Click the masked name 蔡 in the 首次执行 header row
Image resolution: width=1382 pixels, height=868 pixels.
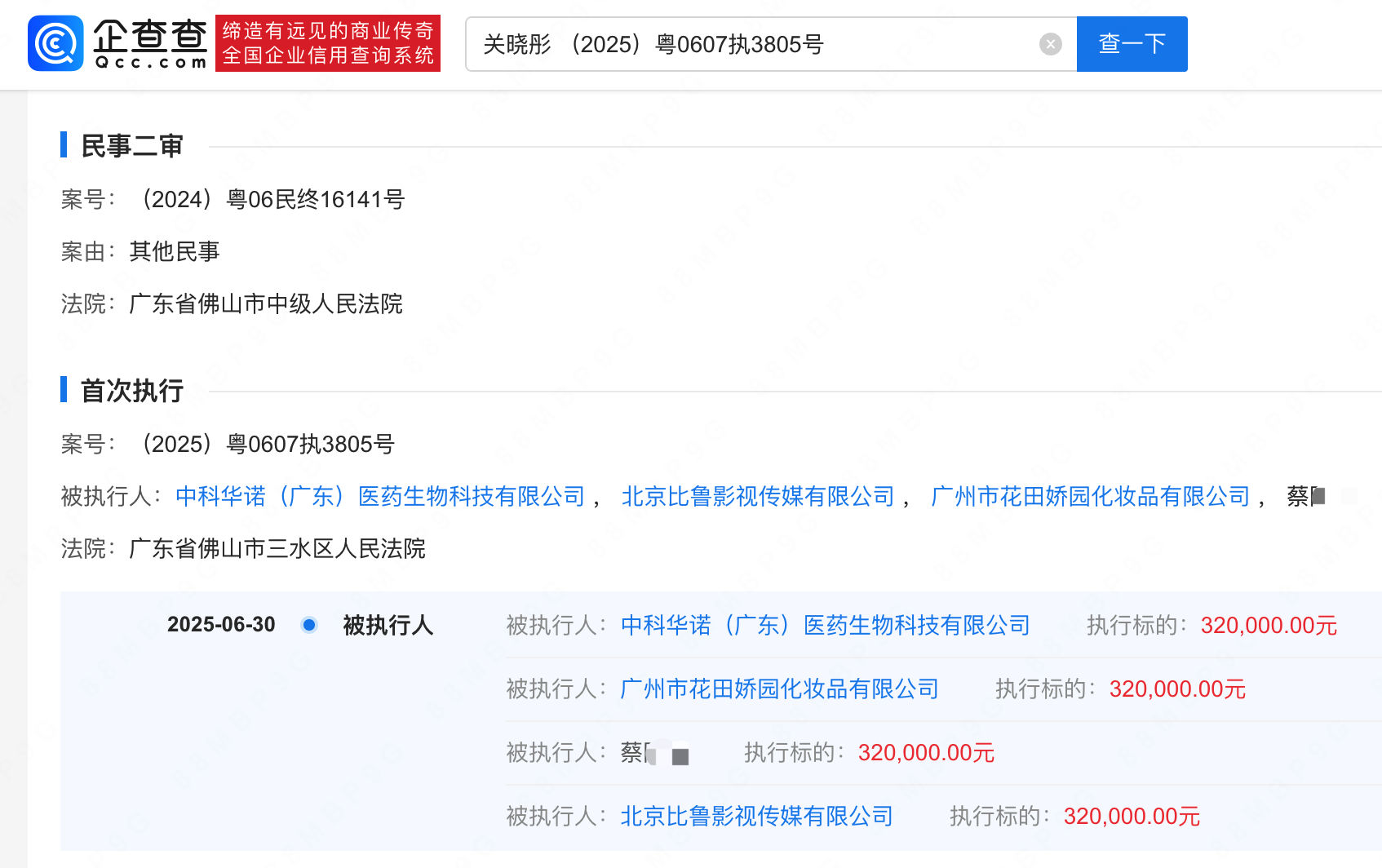point(1306,496)
